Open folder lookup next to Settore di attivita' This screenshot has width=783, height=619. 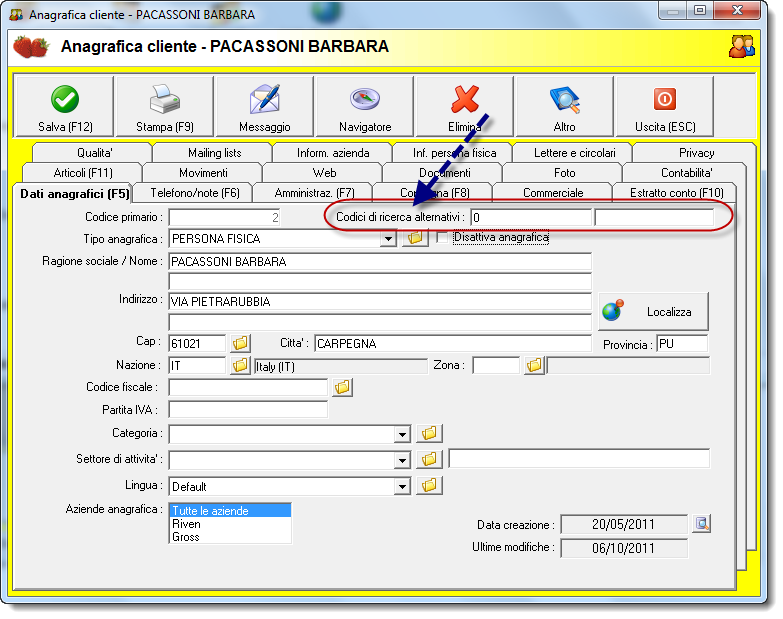pyautogui.click(x=429, y=459)
